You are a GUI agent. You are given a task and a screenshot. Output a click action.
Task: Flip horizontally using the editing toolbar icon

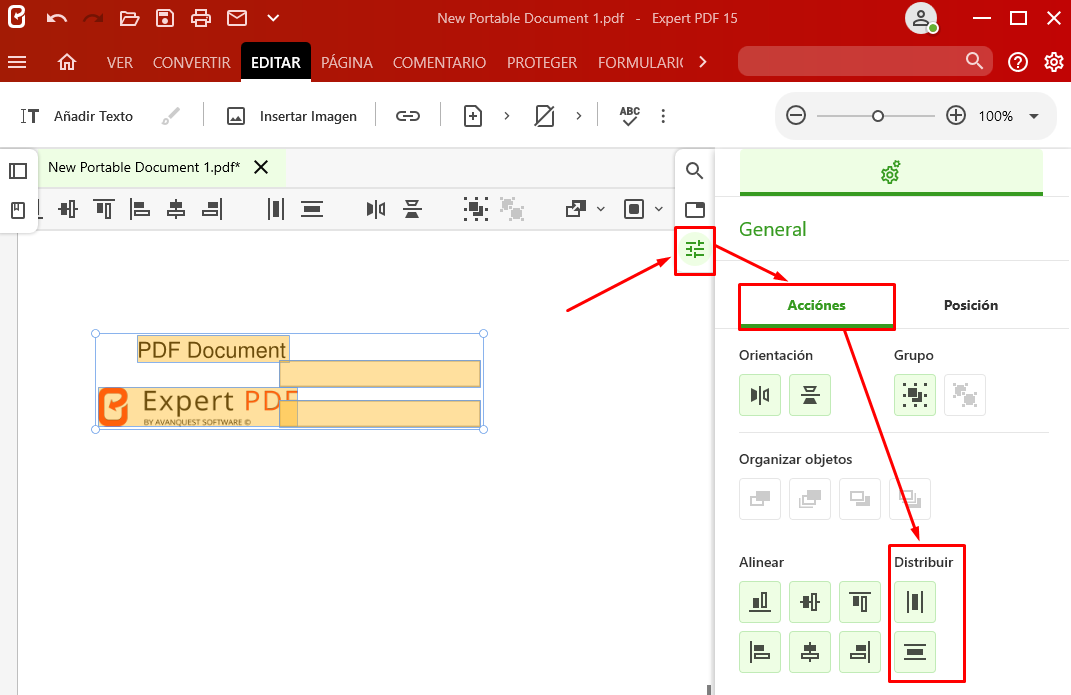tap(376, 209)
